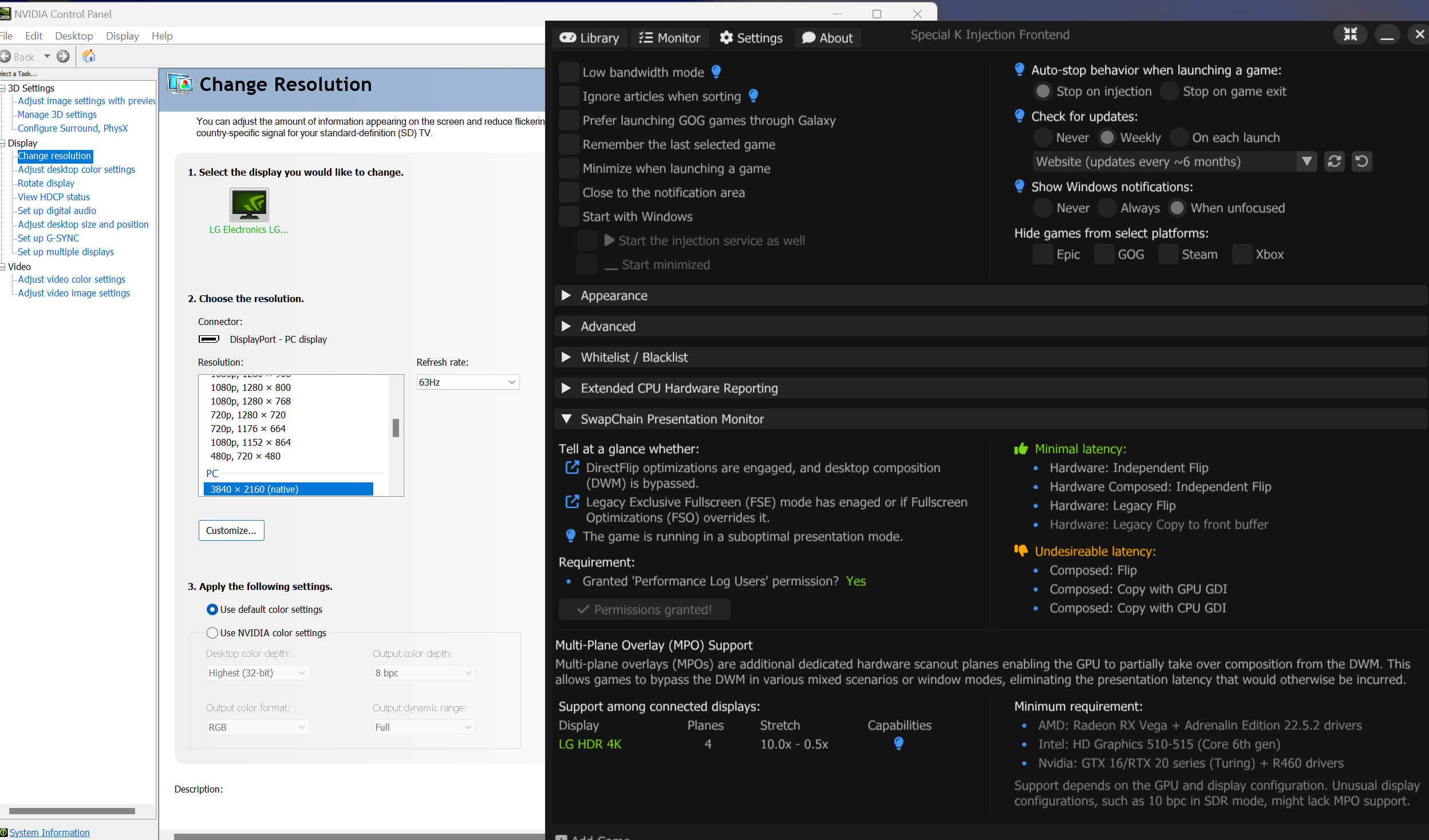Click the suboptimal presentation mode bulb icon
The height and width of the screenshot is (840, 1429).
click(571, 536)
